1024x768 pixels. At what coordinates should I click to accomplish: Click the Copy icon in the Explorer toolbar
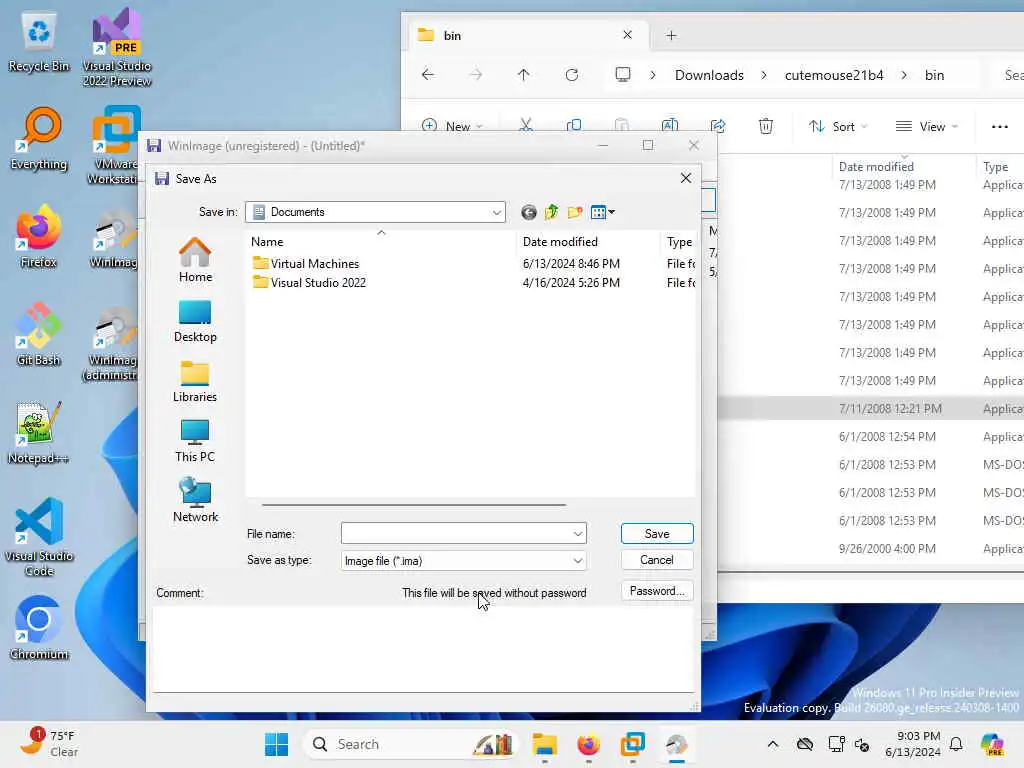tap(574, 125)
